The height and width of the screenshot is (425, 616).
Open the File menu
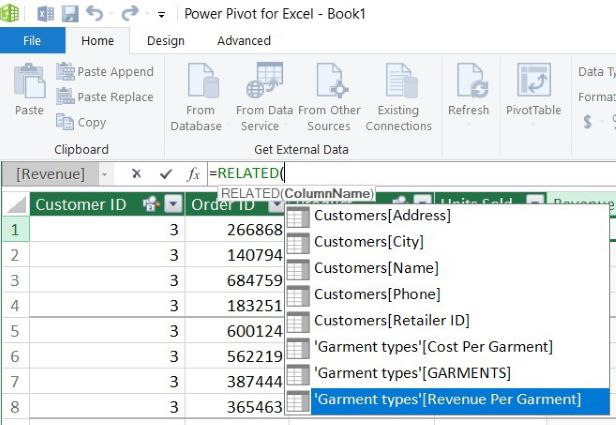(32, 41)
